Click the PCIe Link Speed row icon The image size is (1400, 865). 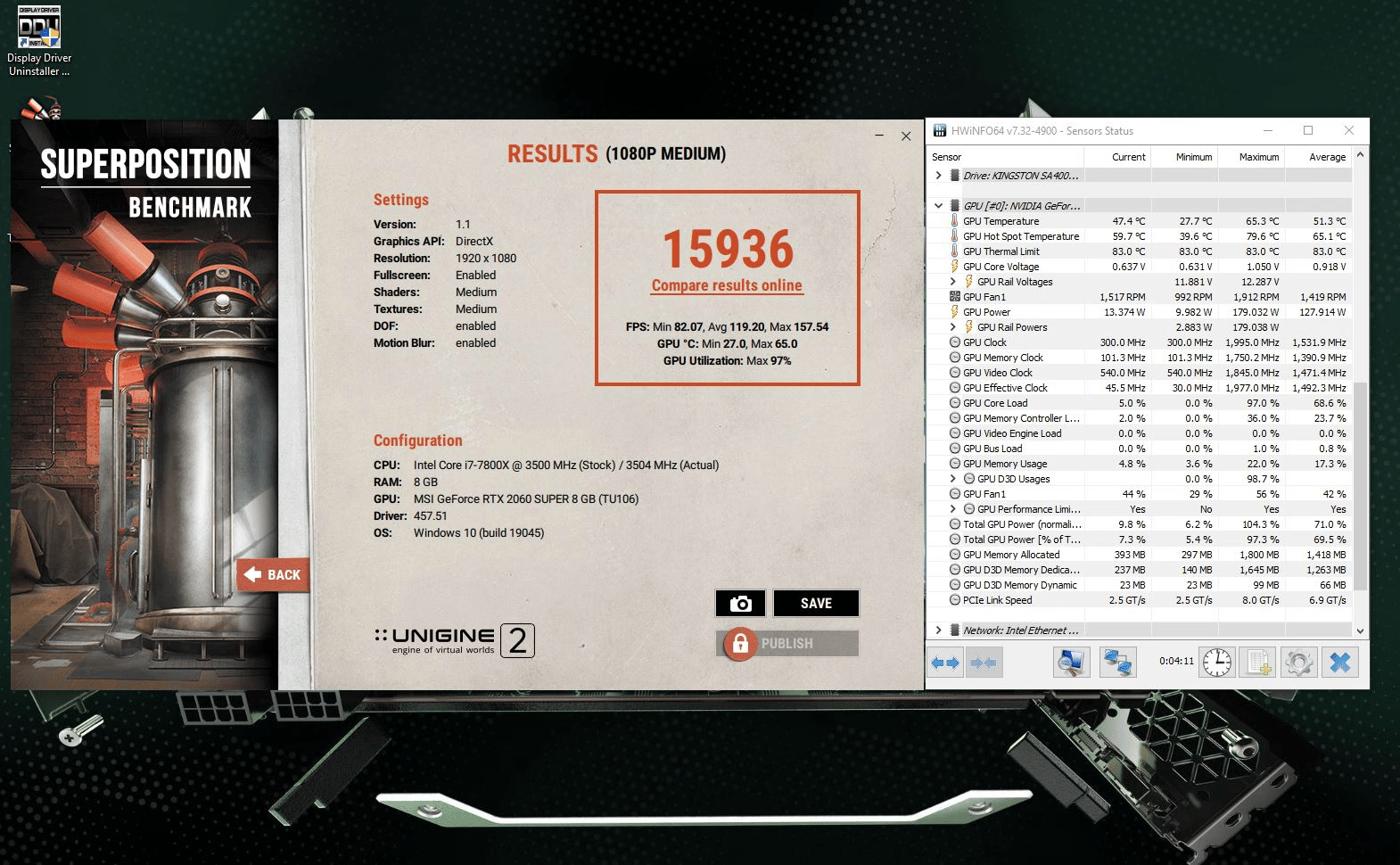click(954, 599)
